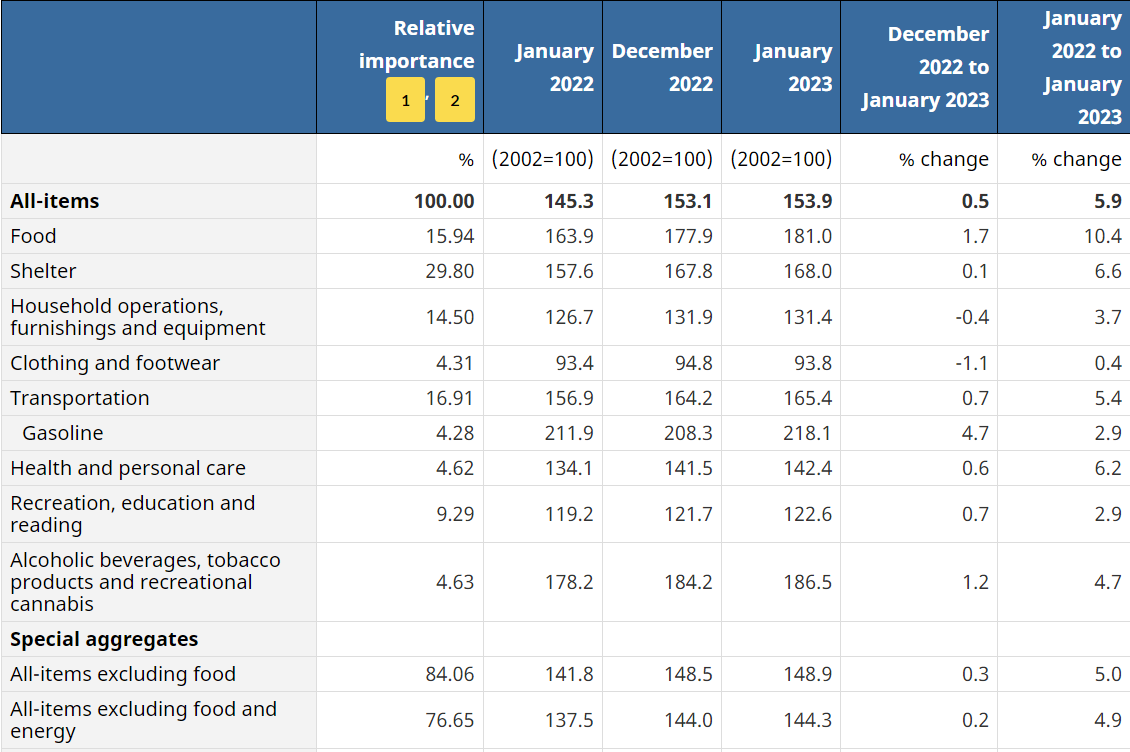
Task: Click 'Household operations, furnishings and equipment' label
Action: tap(138, 317)
